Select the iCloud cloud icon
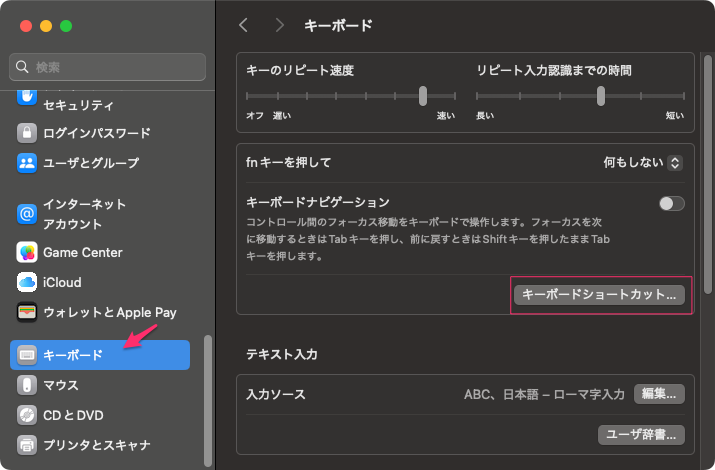 27,283
